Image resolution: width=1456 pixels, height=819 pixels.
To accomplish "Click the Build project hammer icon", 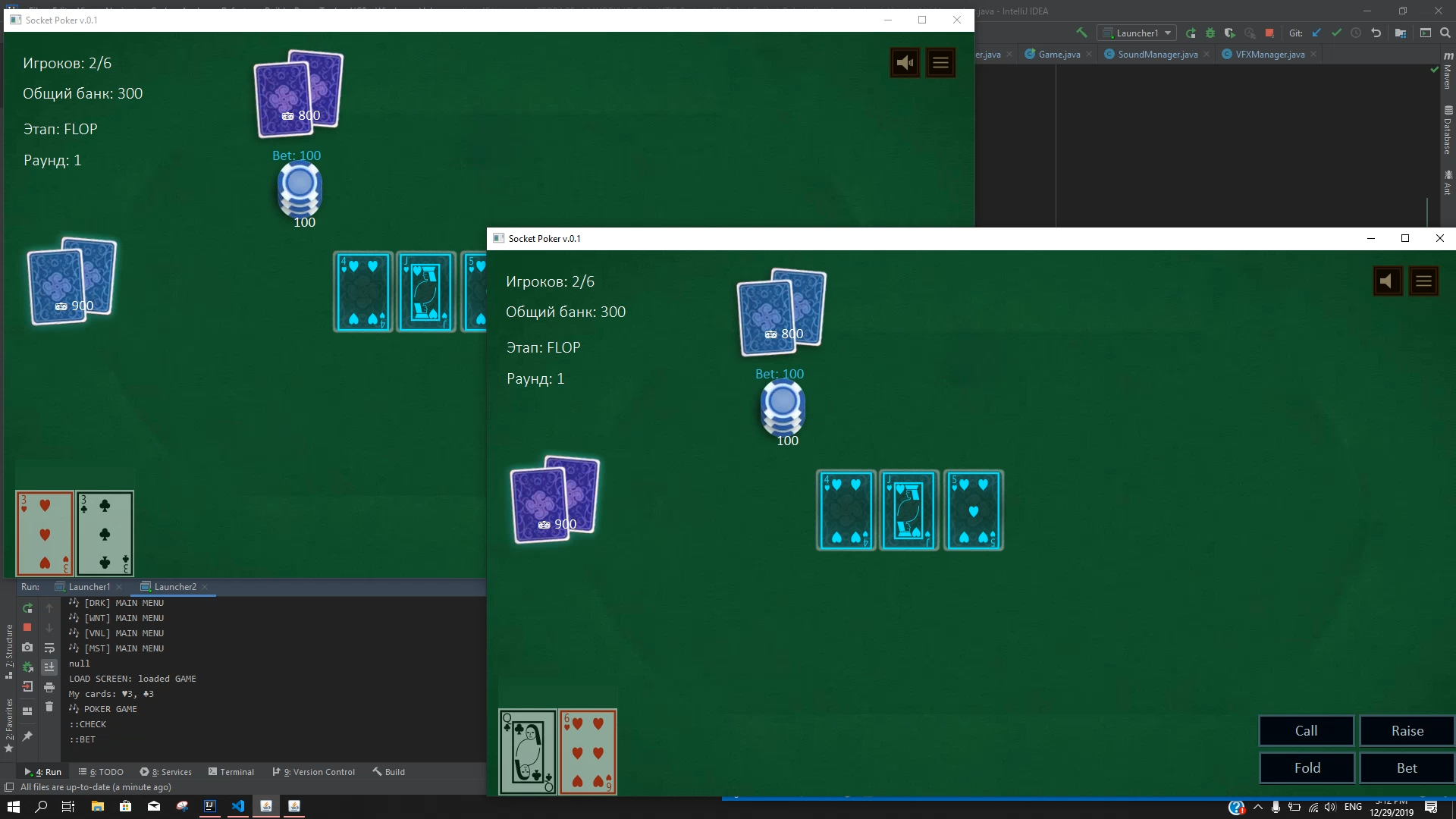I will [1081, 33].
